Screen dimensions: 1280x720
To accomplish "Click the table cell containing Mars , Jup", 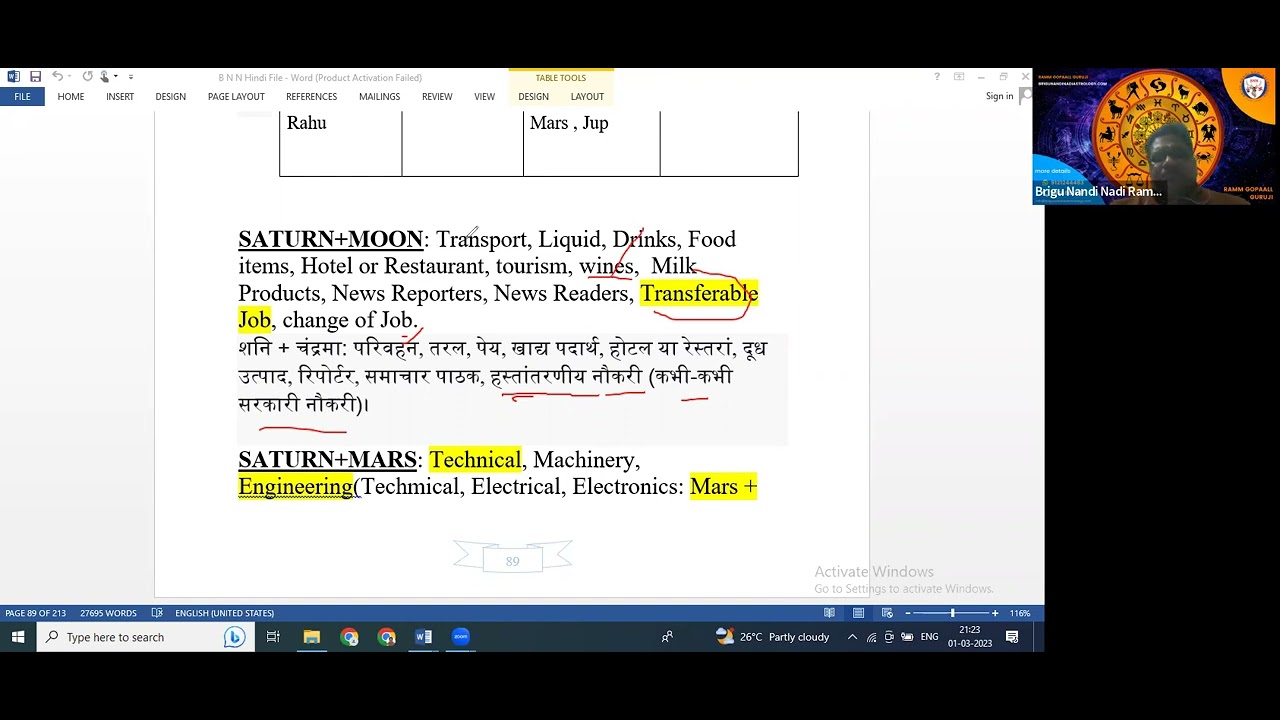I will click(x=591, y=142).
